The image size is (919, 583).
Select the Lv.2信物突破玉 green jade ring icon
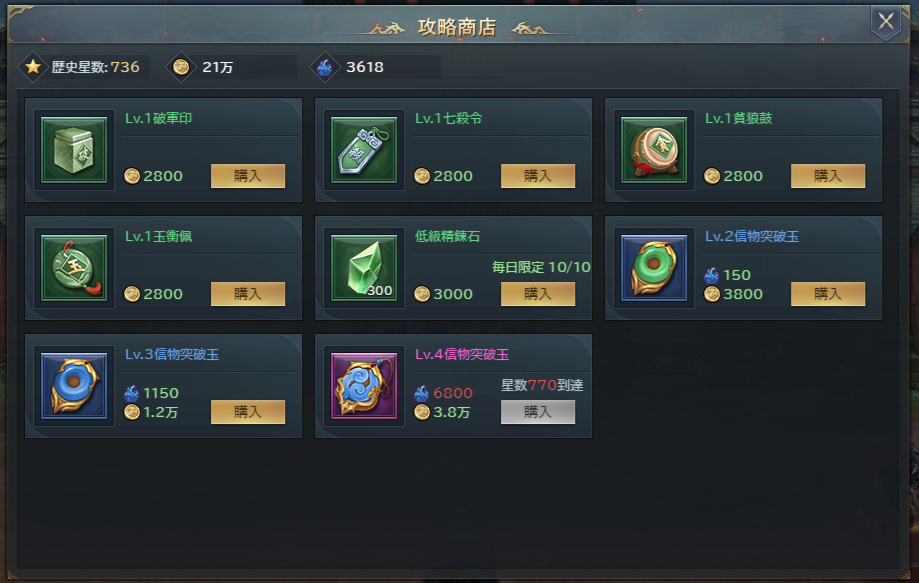pos(654,268)
